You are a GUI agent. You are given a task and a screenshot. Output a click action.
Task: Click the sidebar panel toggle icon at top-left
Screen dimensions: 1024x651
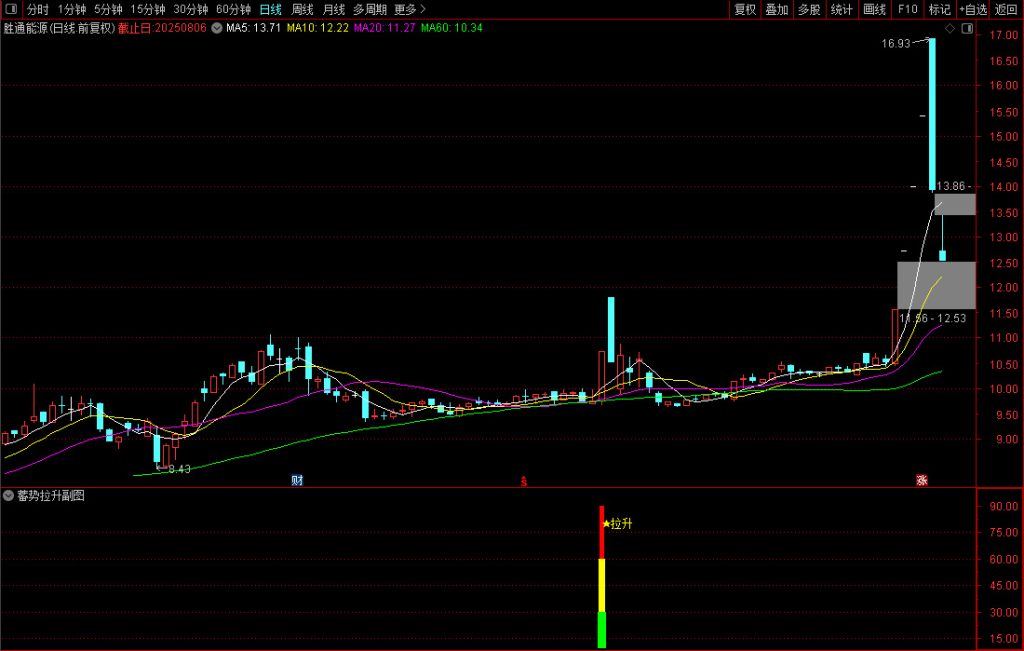coord(9,9)
